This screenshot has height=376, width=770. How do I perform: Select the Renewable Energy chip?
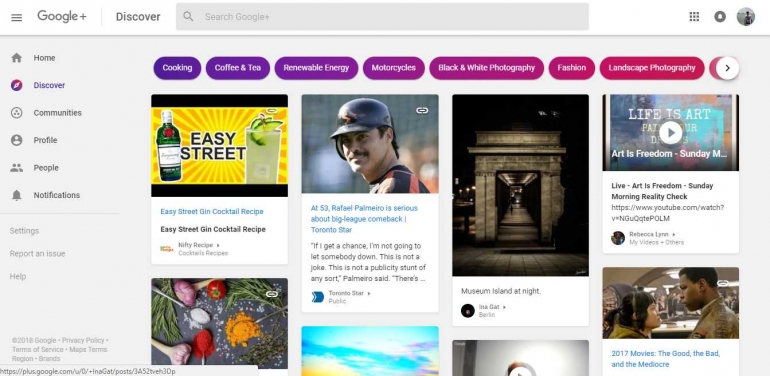[x=316, y=68]
